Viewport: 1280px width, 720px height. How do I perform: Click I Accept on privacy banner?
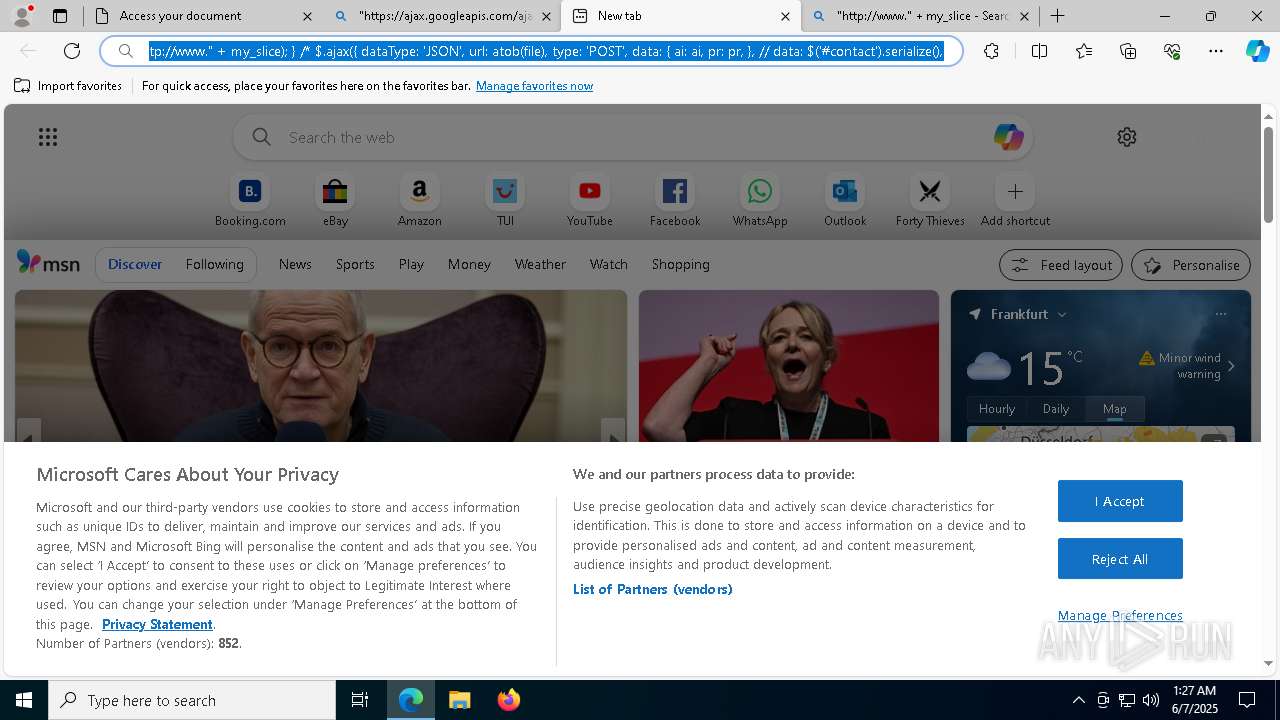coord(1120,501)
